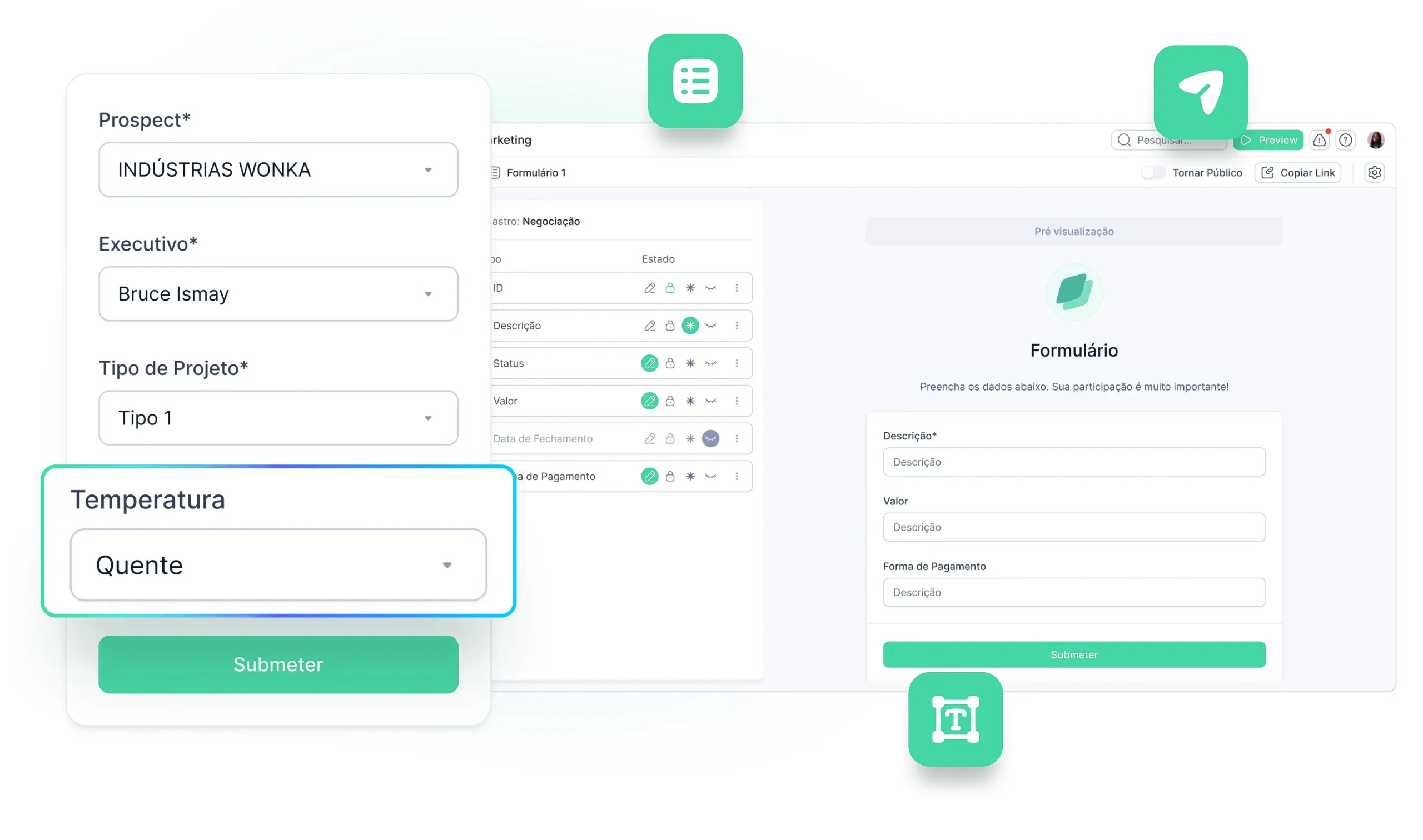Open form settings gear icon
The height and width of the screenshot is (840, 1423).
click(x=1374, y=173)
